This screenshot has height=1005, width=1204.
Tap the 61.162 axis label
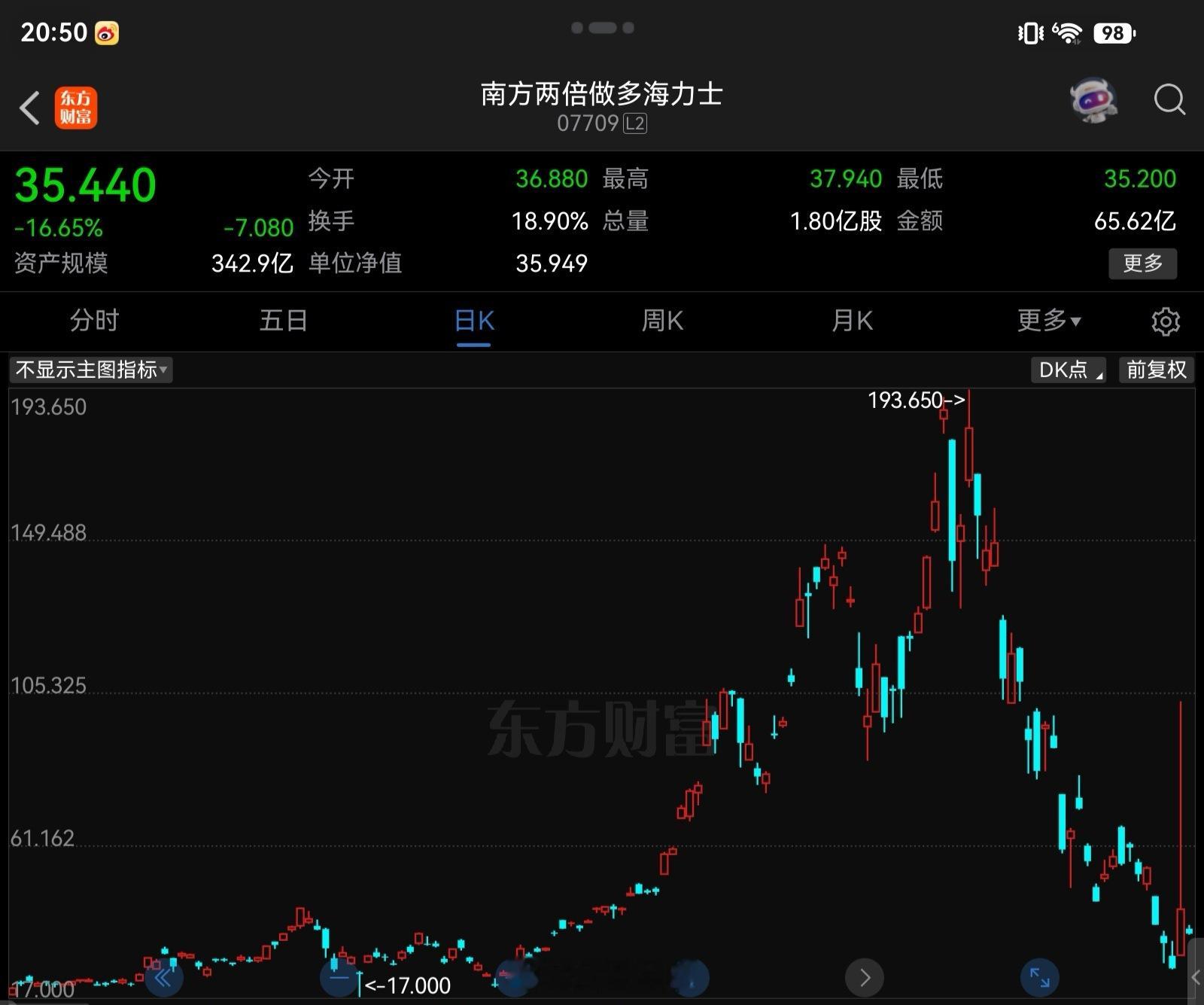(42, 839)
